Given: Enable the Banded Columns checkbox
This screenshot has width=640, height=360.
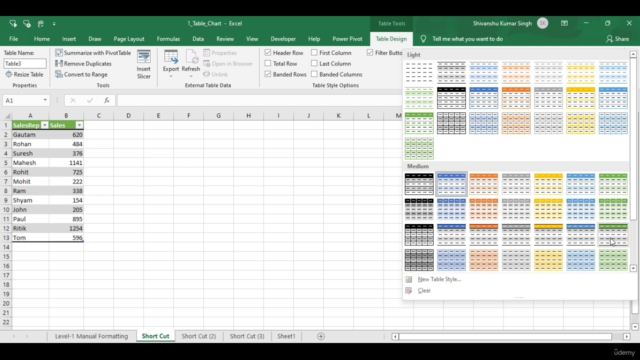Looking at the screenshot, I should (314, 74).
